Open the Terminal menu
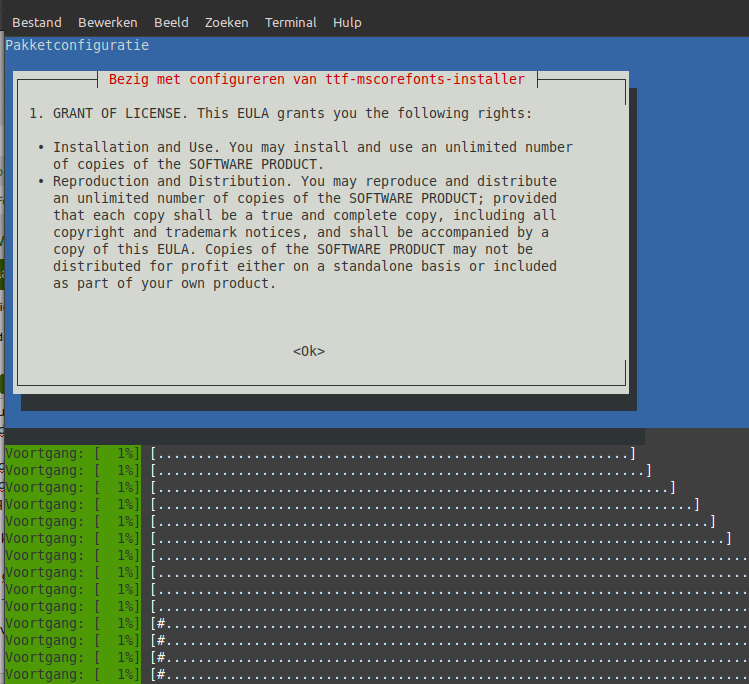Screen dimensions: 749x684 tap(290, 22)
